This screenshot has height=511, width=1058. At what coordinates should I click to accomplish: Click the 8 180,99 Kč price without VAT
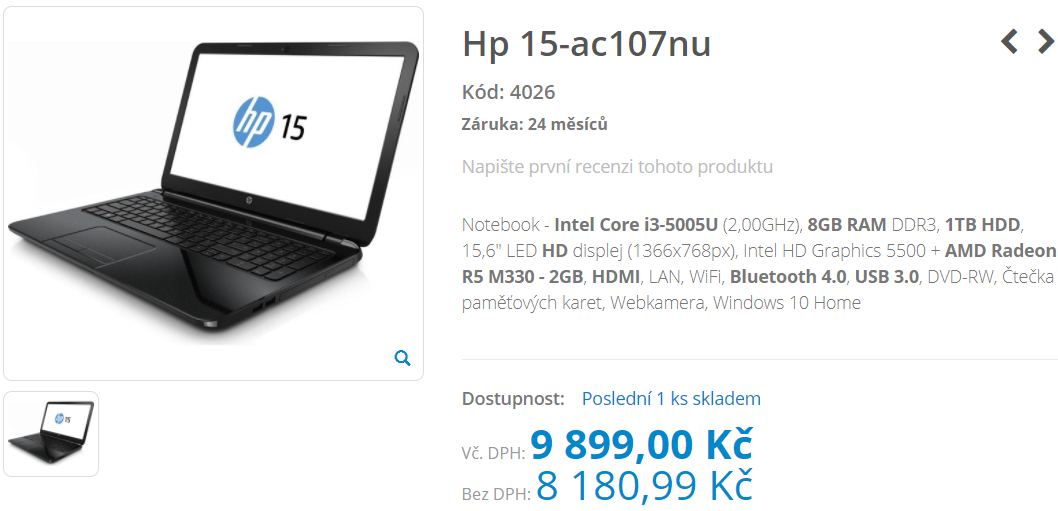point(644,485)
